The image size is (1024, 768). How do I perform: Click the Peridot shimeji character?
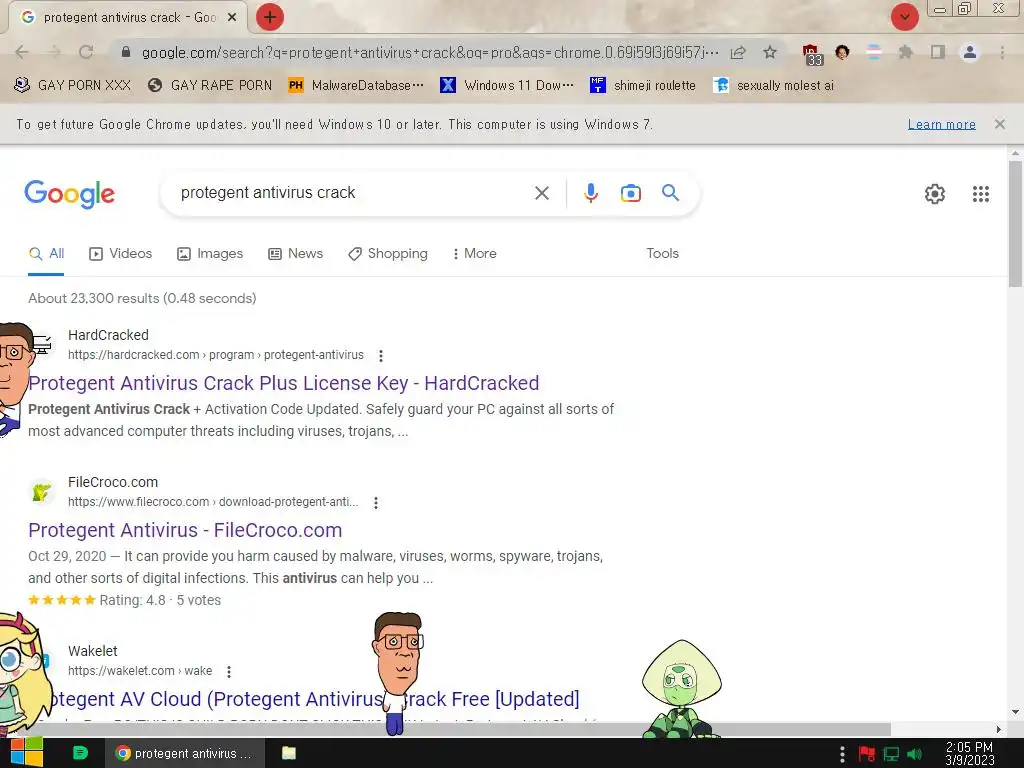click(x=682, y=689)
